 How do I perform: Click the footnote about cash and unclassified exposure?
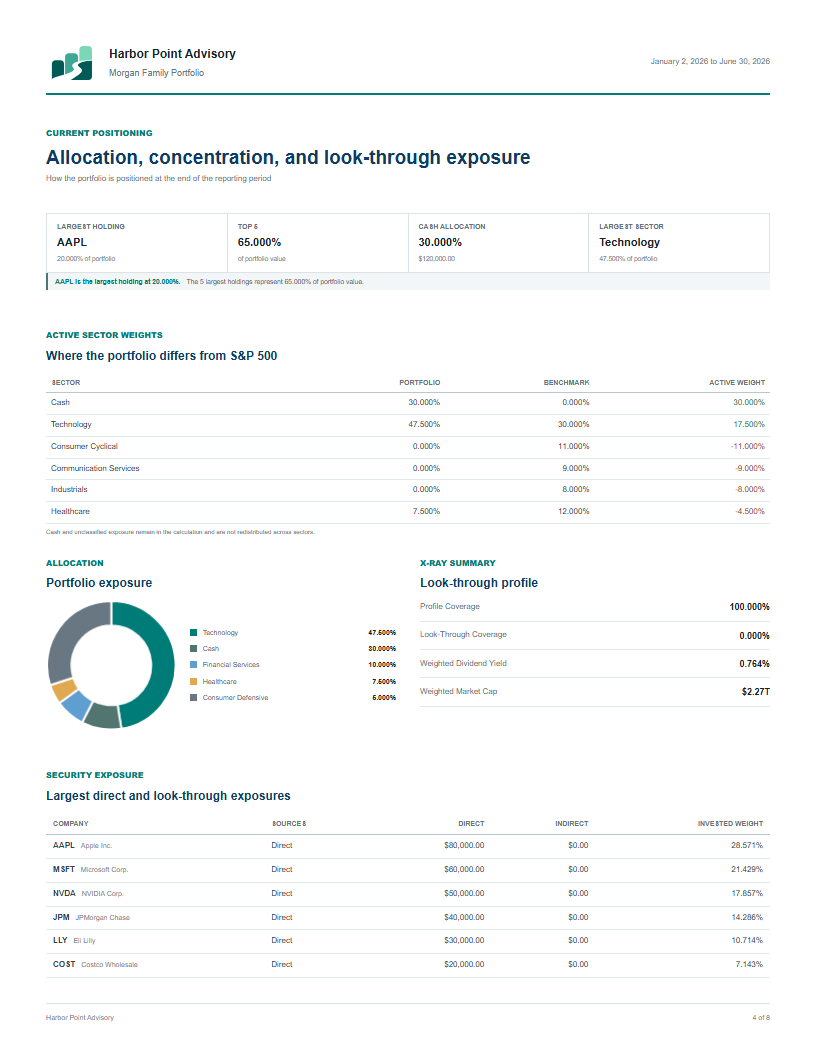[180, 532]
